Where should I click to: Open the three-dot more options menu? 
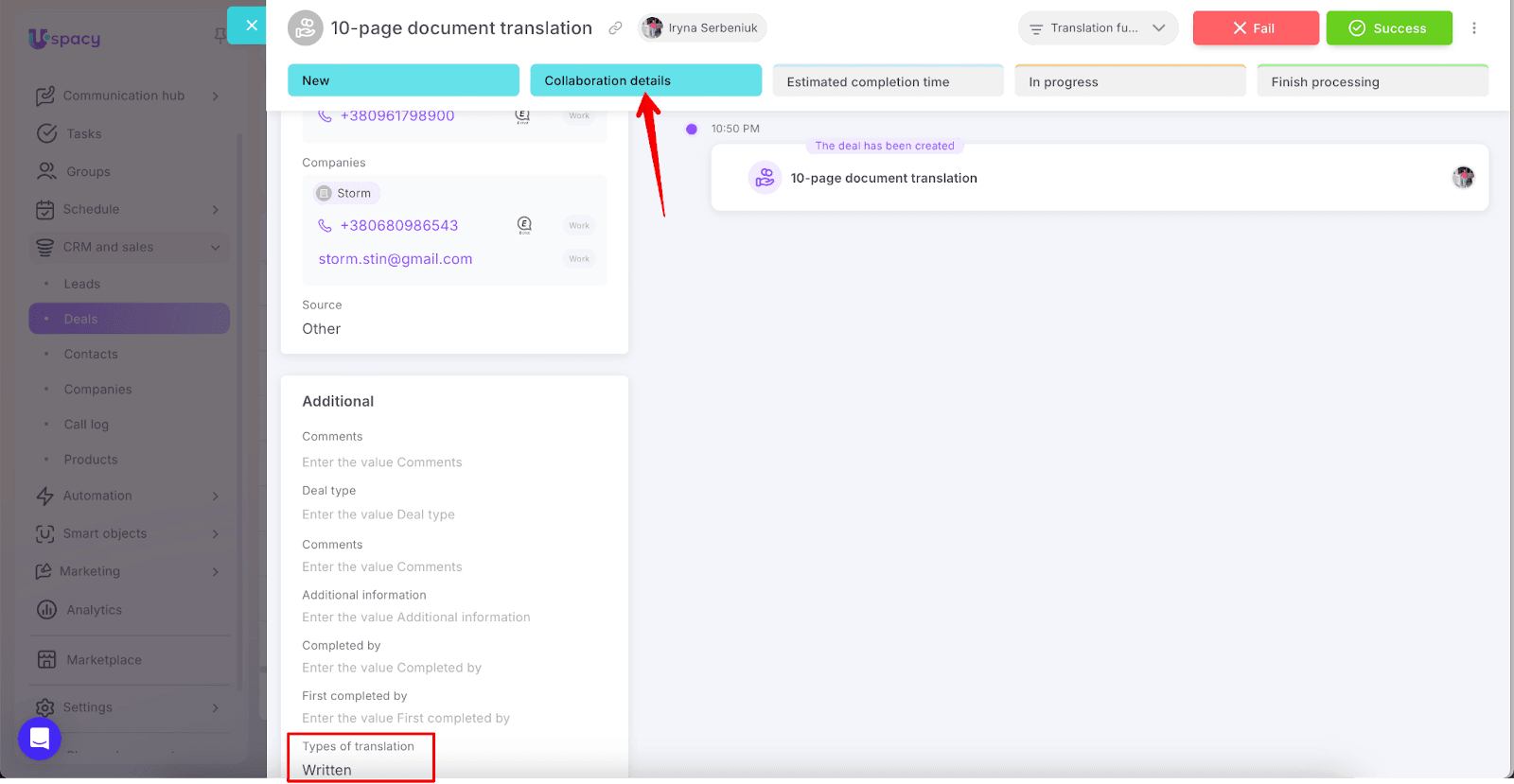1473,28
